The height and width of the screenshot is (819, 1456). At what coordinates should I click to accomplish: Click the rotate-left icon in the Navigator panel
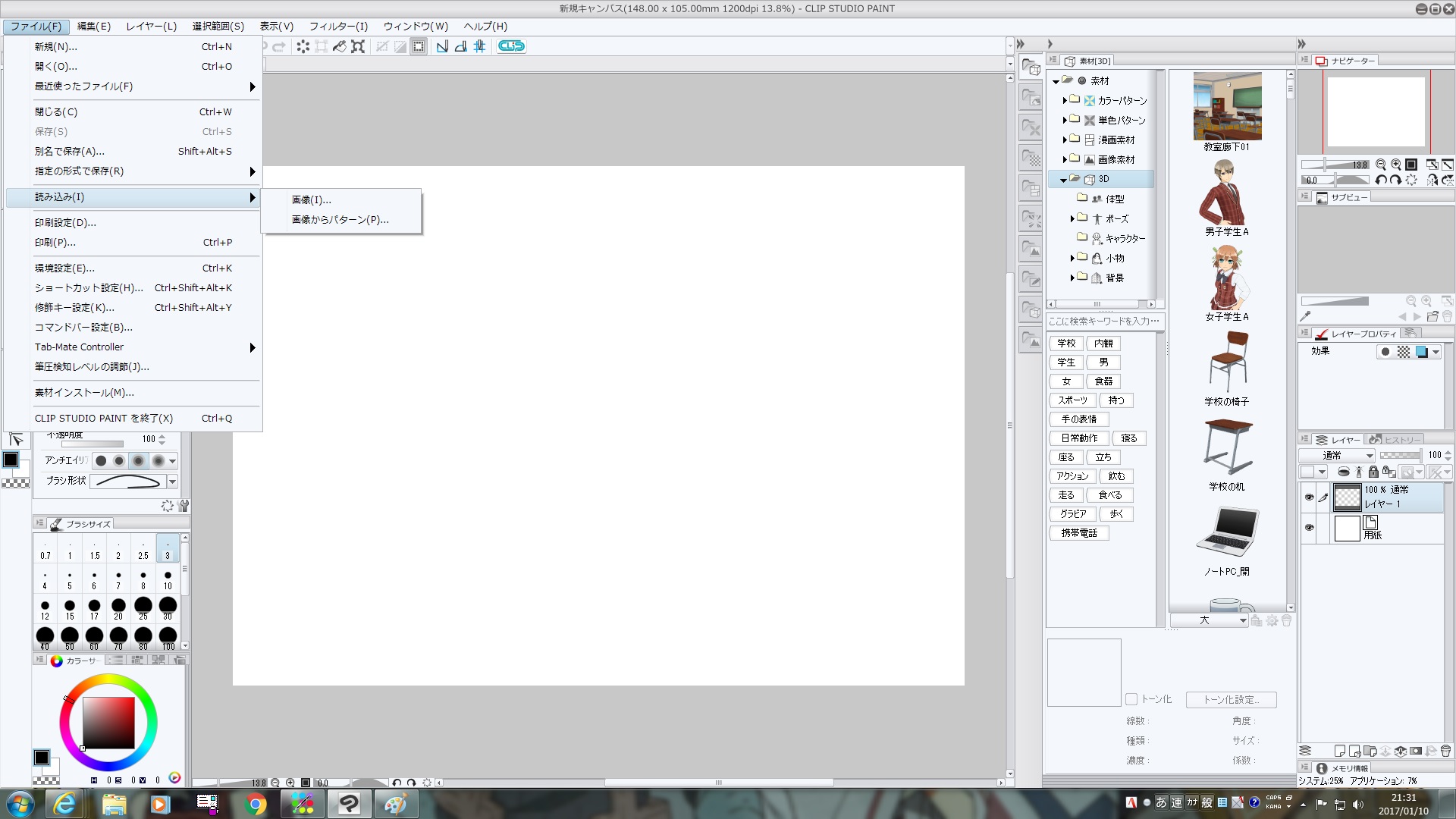point(1380,180)
